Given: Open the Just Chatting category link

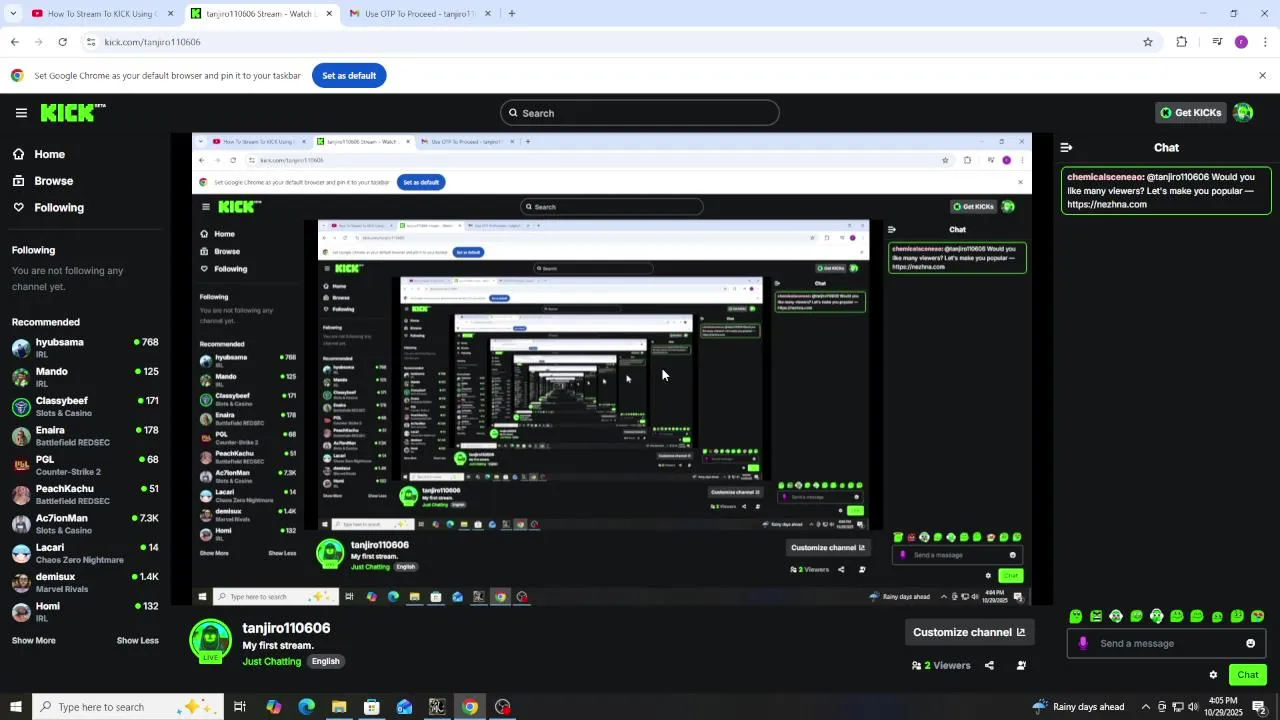Looking at the screenshot, I should (x=272, y=661).
